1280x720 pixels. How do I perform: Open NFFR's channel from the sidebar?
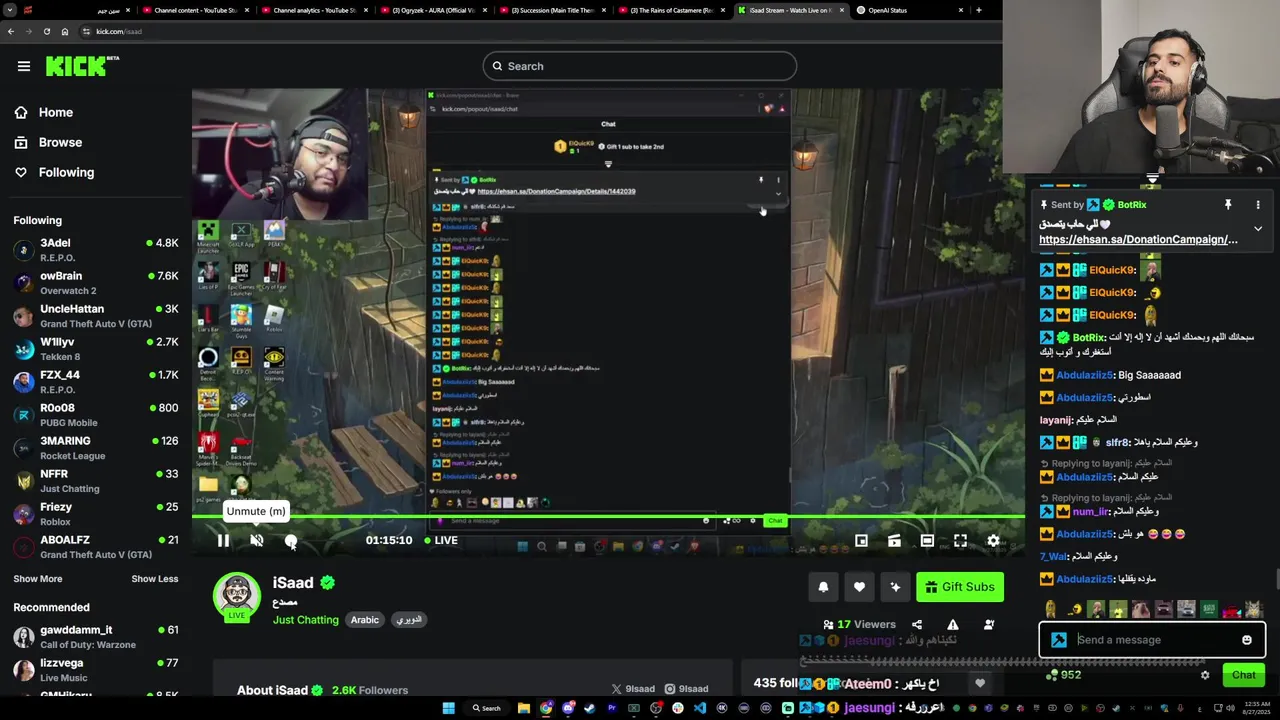pyautogui.click(x=96, y=481)
